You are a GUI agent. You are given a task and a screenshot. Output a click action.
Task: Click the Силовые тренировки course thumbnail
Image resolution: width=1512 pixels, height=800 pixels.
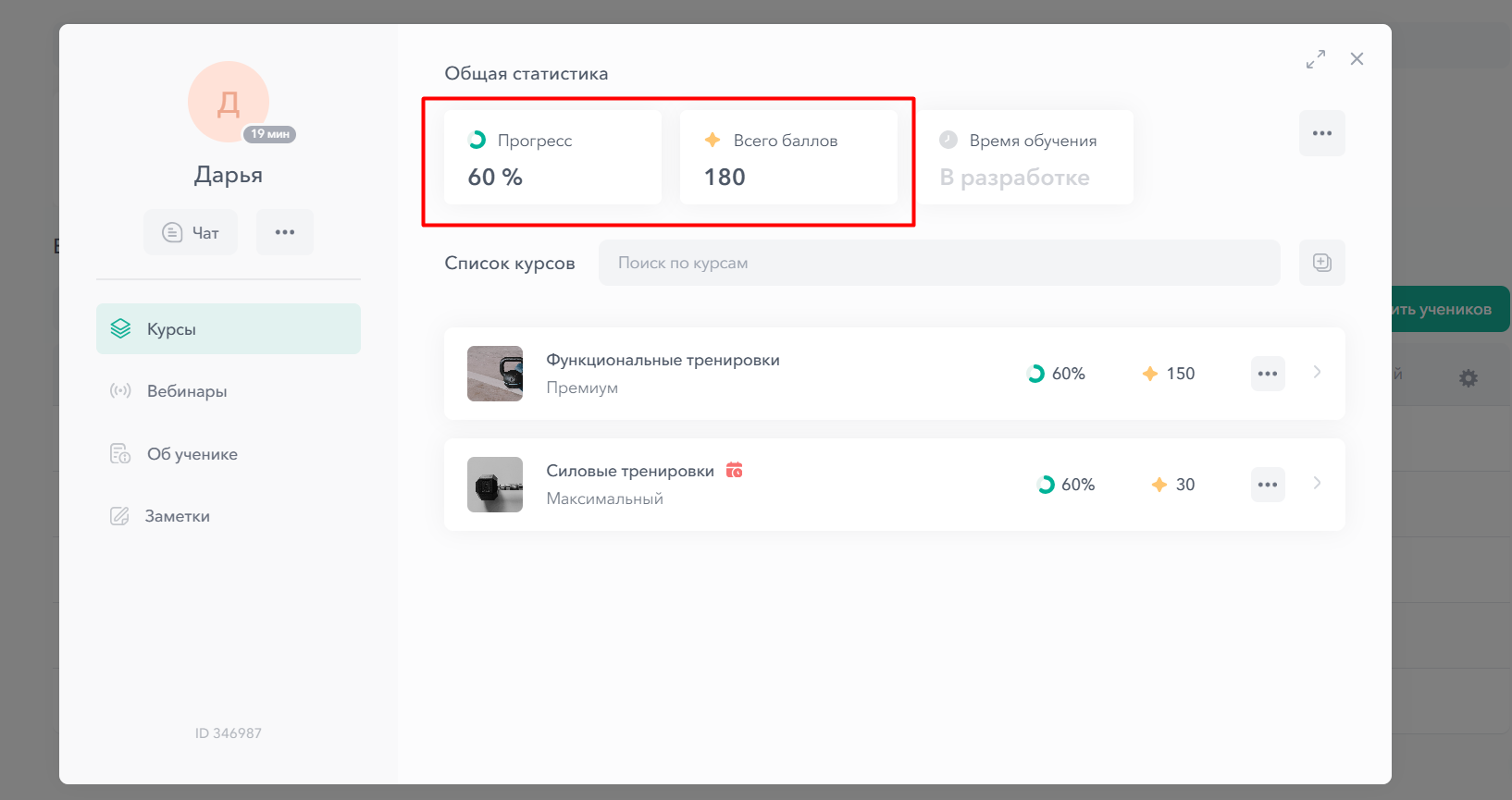[495, 485]
